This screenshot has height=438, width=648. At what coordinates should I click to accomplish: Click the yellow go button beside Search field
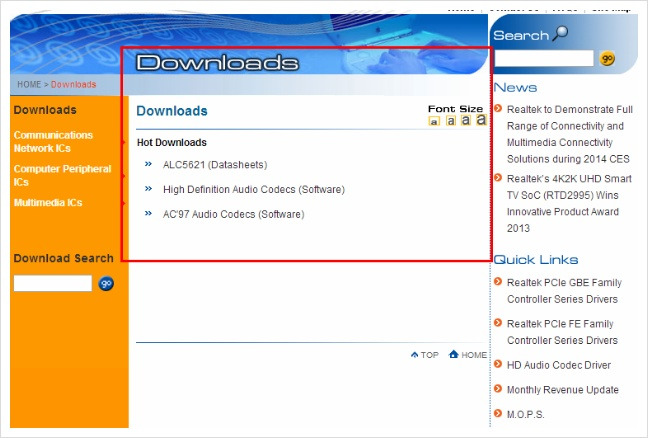[607, 59]
